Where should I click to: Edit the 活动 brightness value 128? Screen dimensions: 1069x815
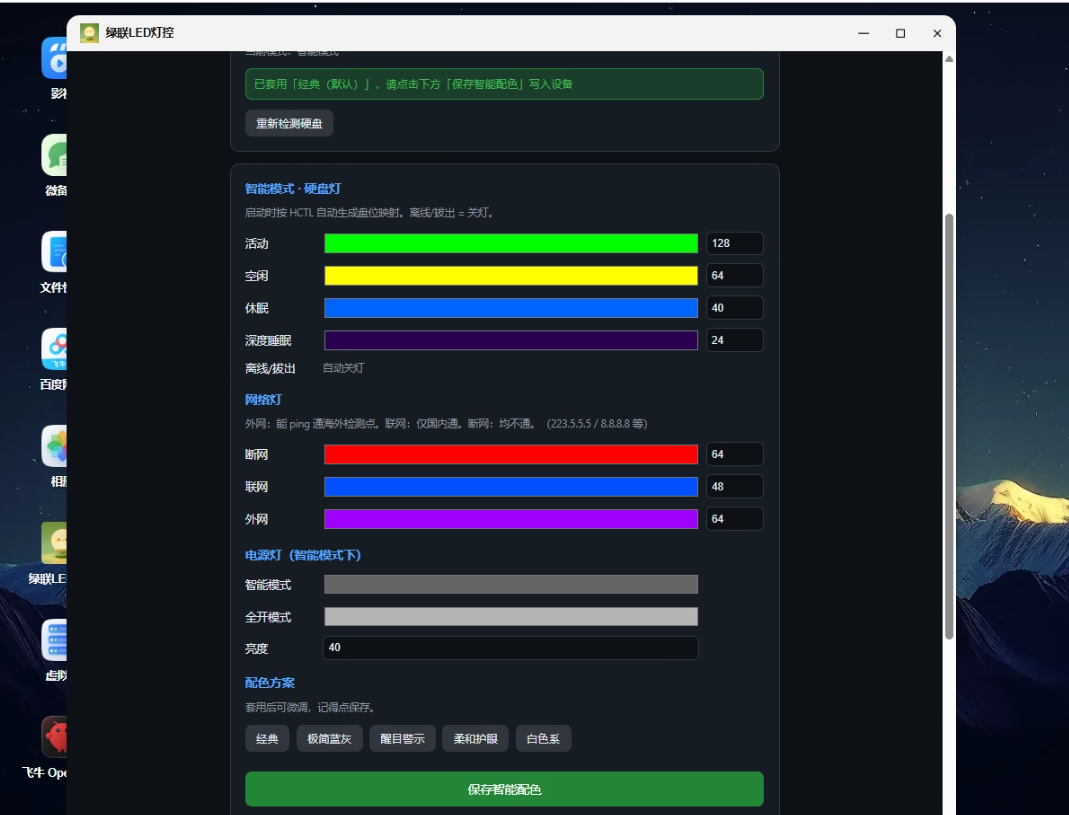[x=735, y=243]
